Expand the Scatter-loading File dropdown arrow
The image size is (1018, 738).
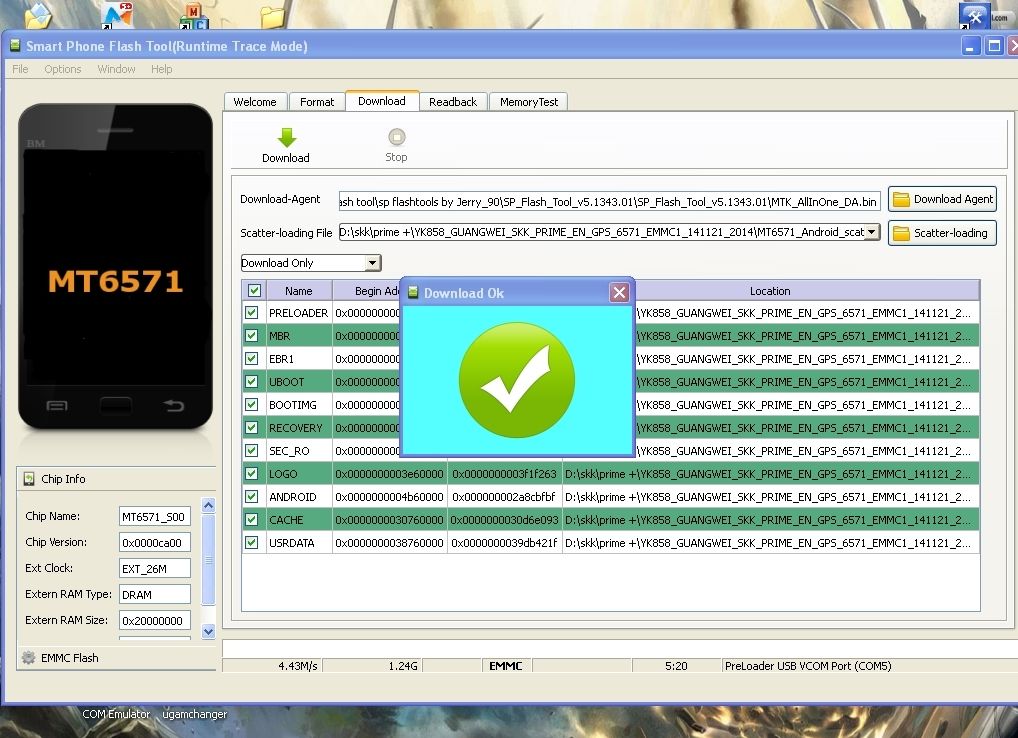[872, 232]
